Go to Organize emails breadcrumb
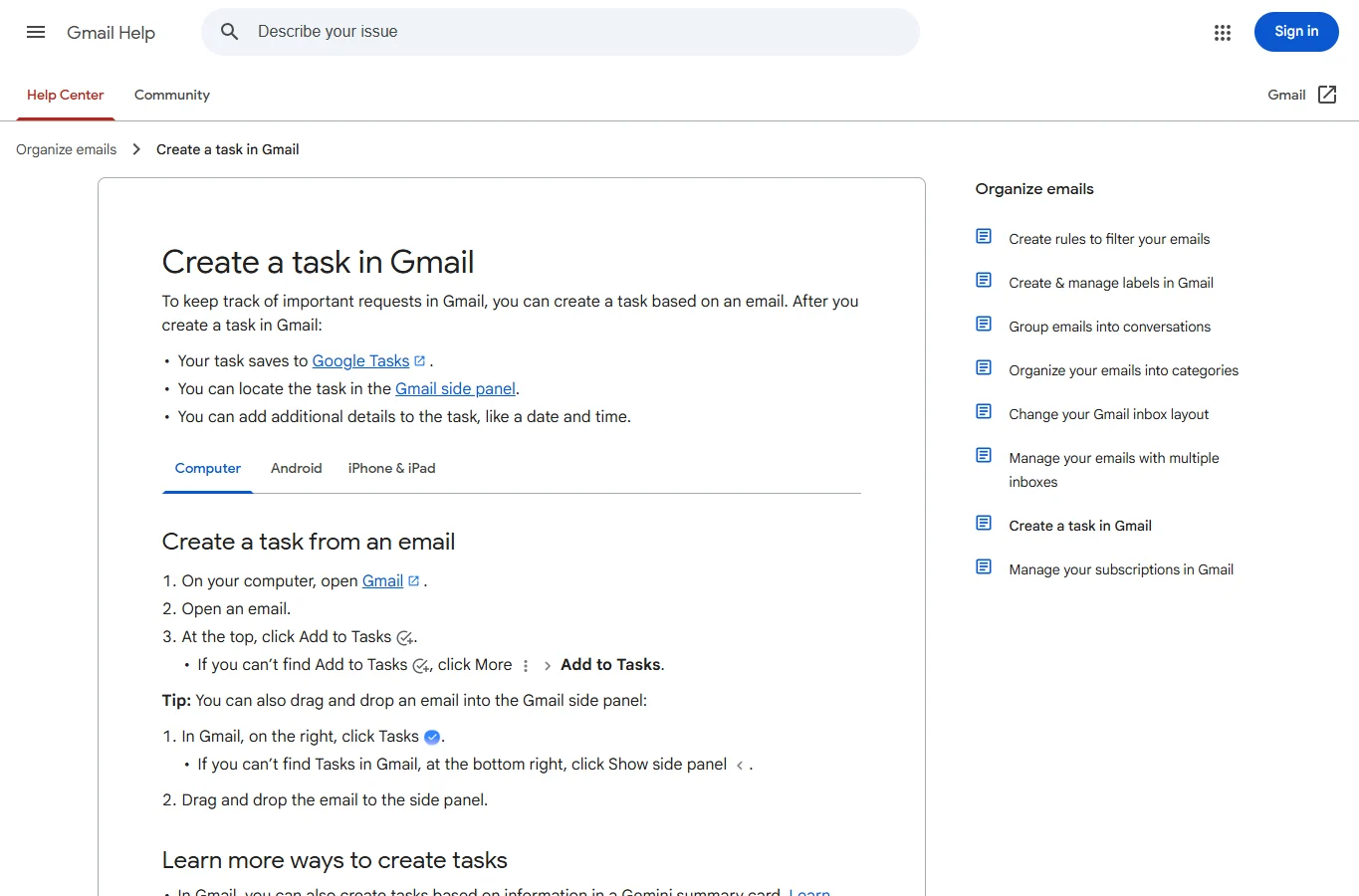This screenshot has width=1359, height=896. tap(66, 149)
